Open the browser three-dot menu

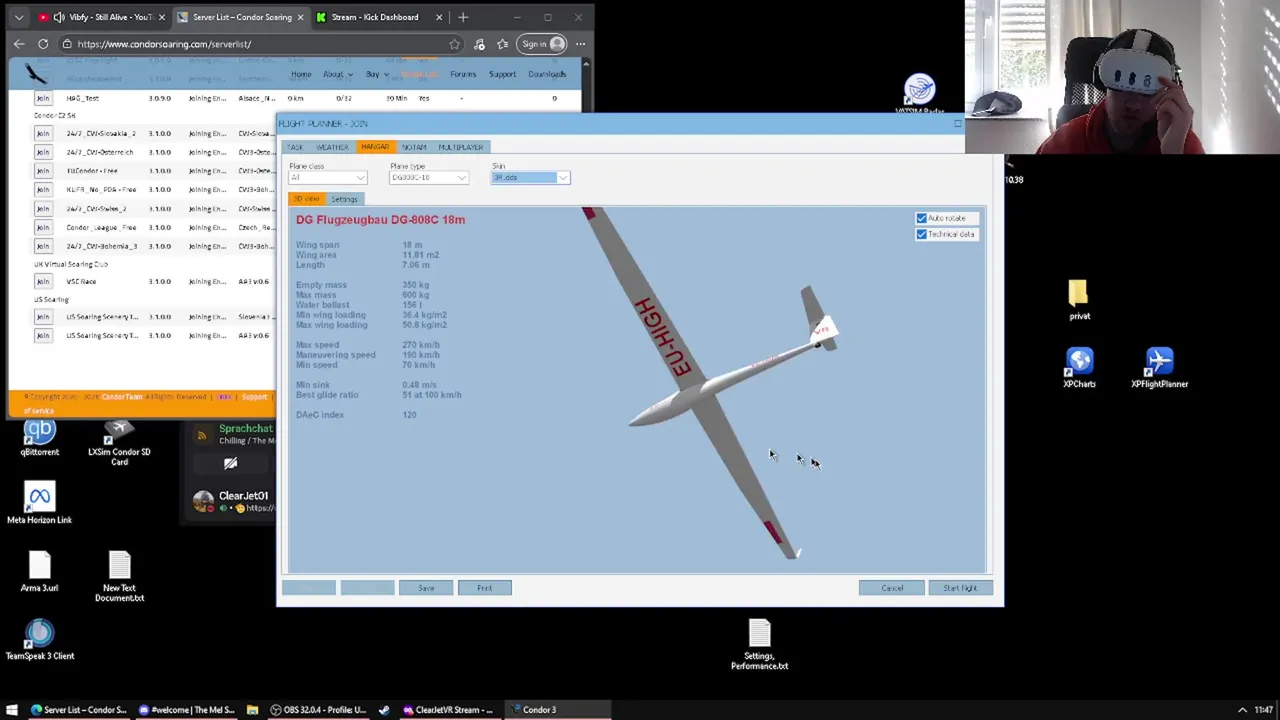point(580,44)
